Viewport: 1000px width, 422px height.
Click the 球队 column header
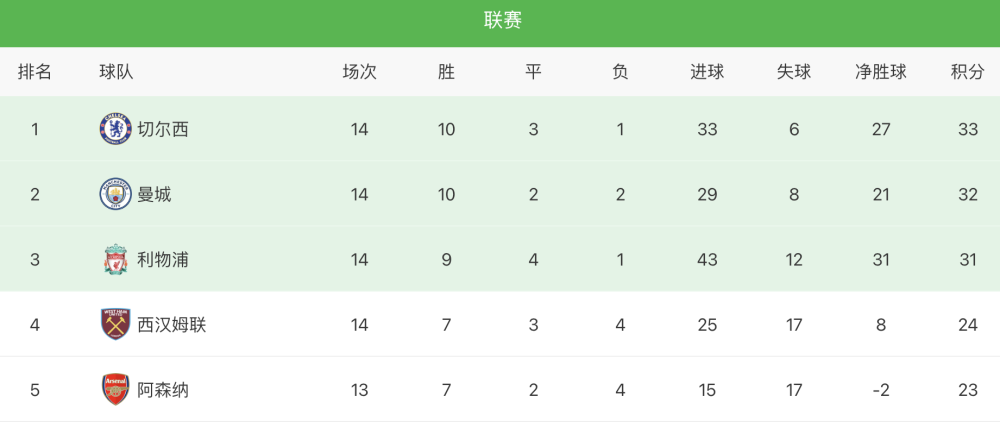click(116, 72)
